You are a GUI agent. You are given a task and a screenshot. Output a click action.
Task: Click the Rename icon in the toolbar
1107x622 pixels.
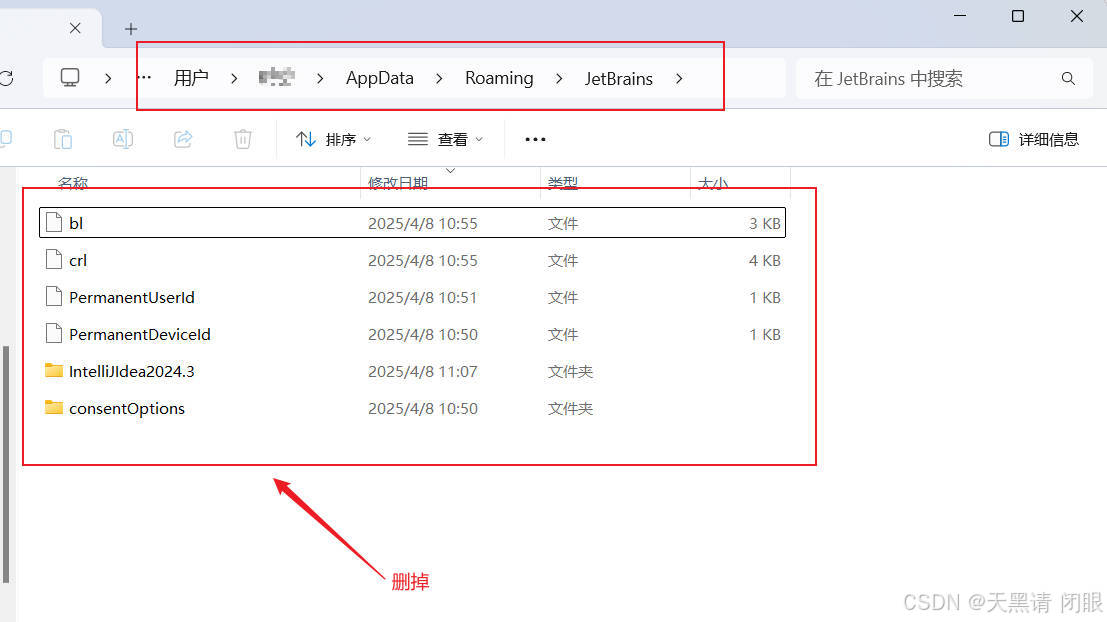point(122,139)
